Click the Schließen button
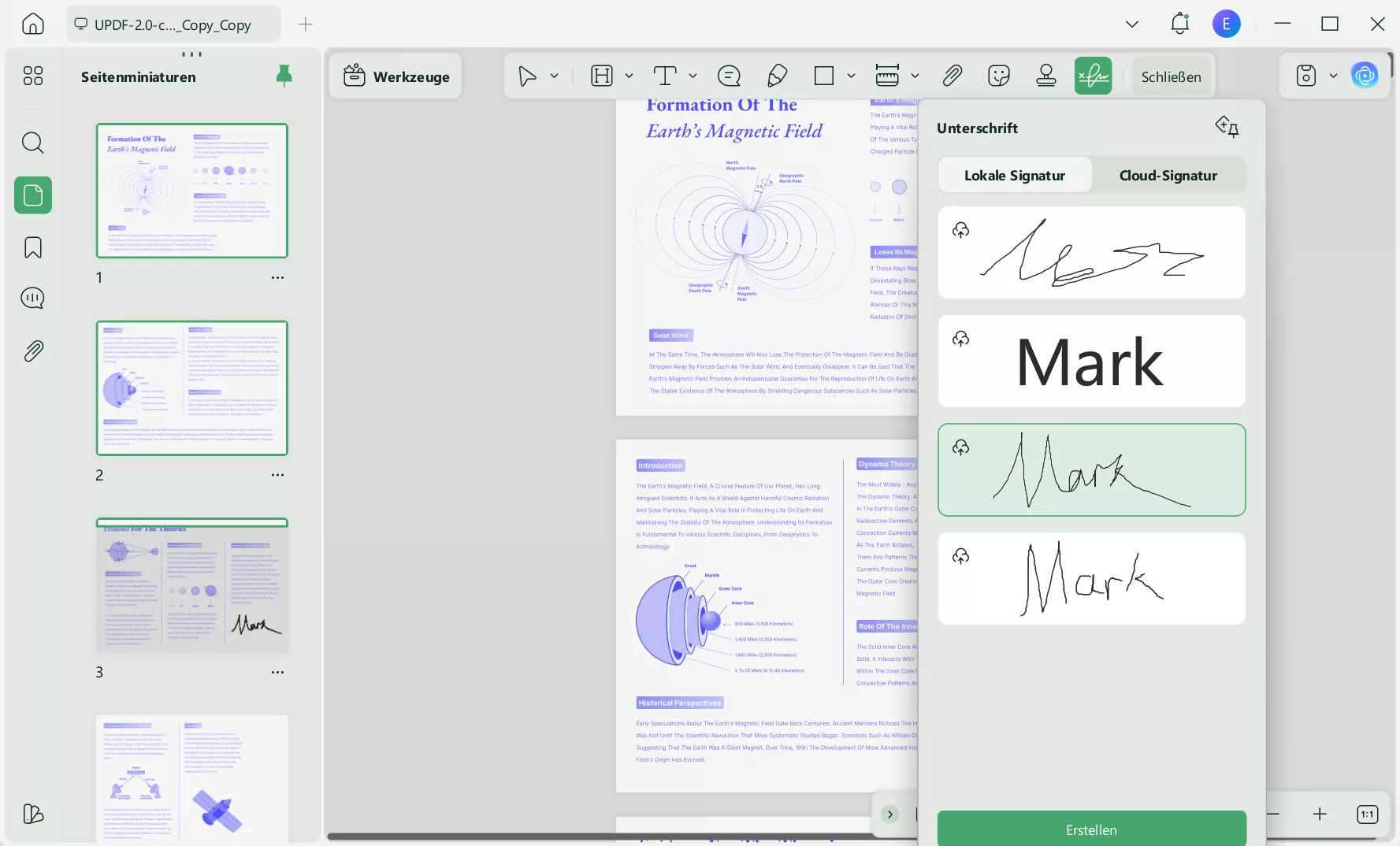 pos(1171,76)
